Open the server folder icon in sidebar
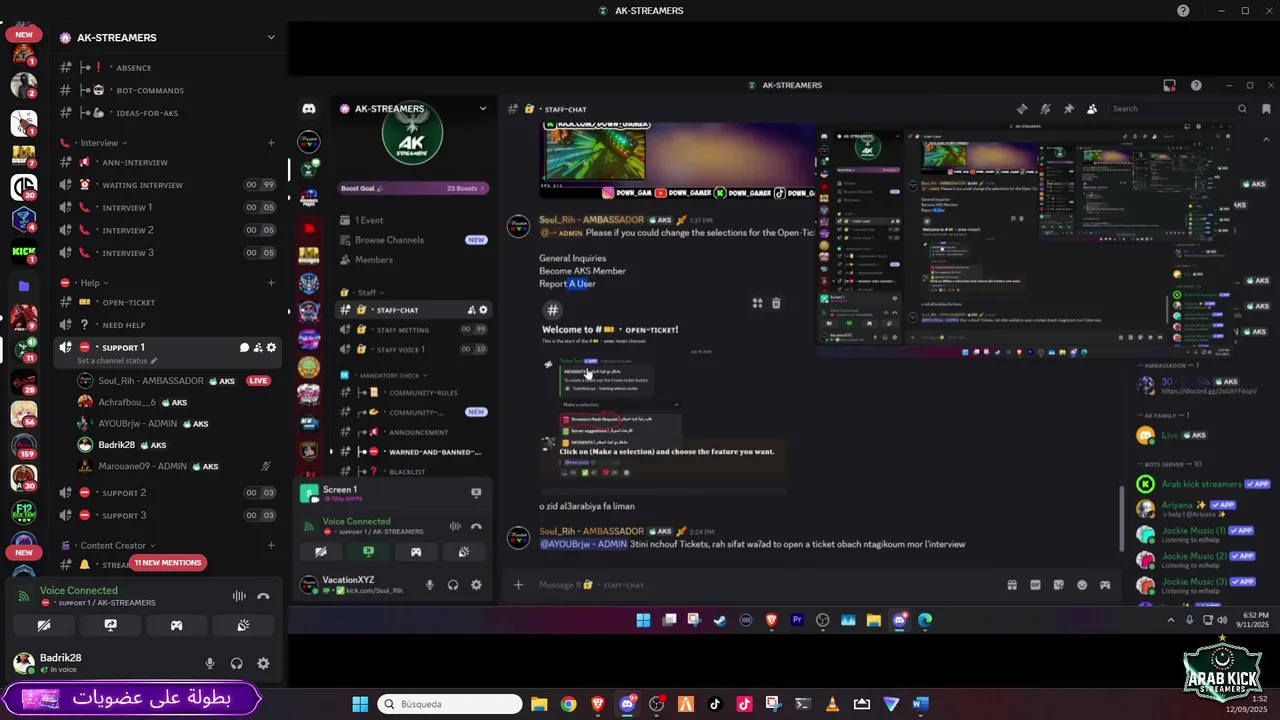Viewport: 1280px width, 720px height. 24,286
